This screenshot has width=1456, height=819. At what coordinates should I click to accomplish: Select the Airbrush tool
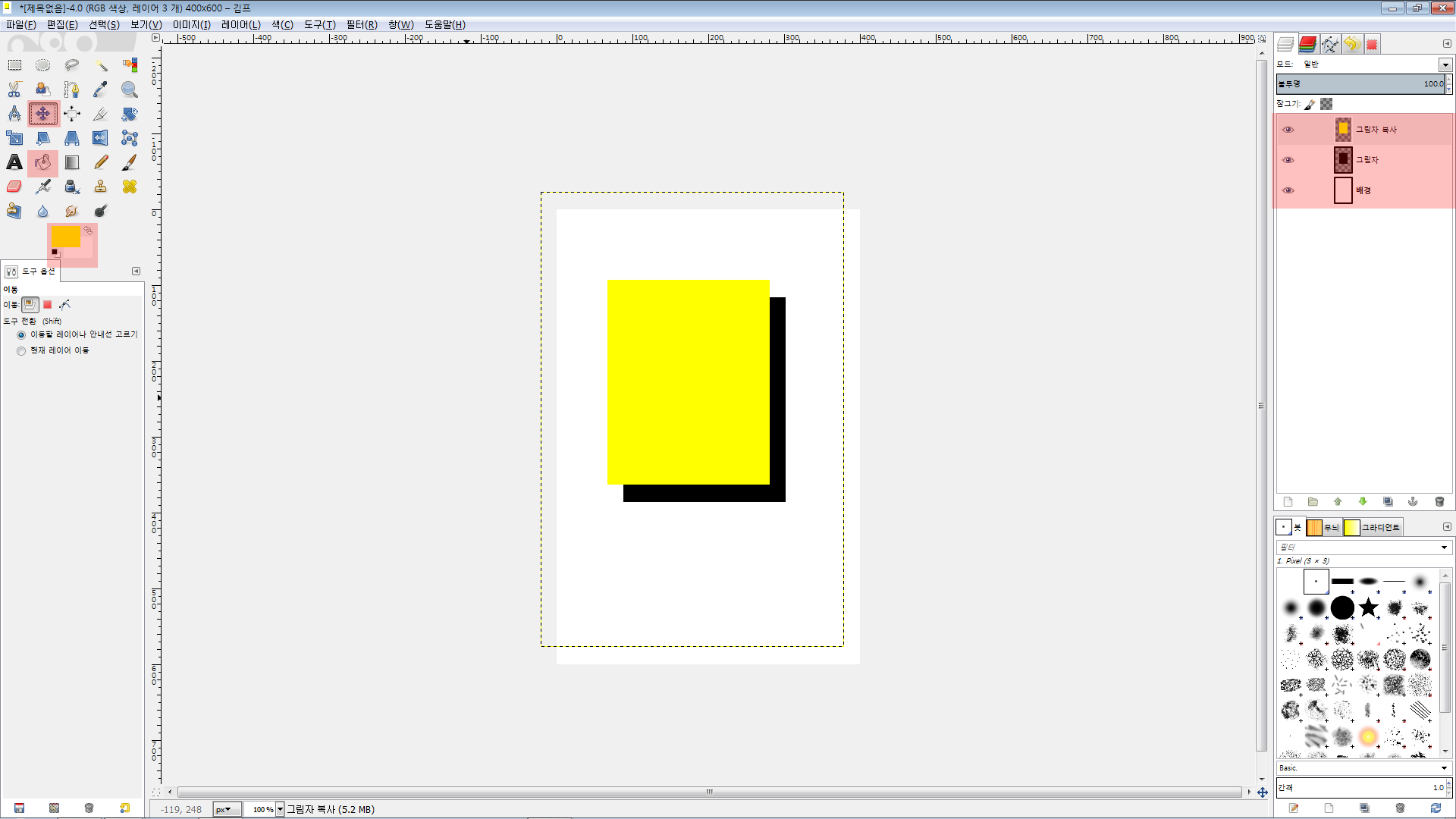(x=43, y=187)
